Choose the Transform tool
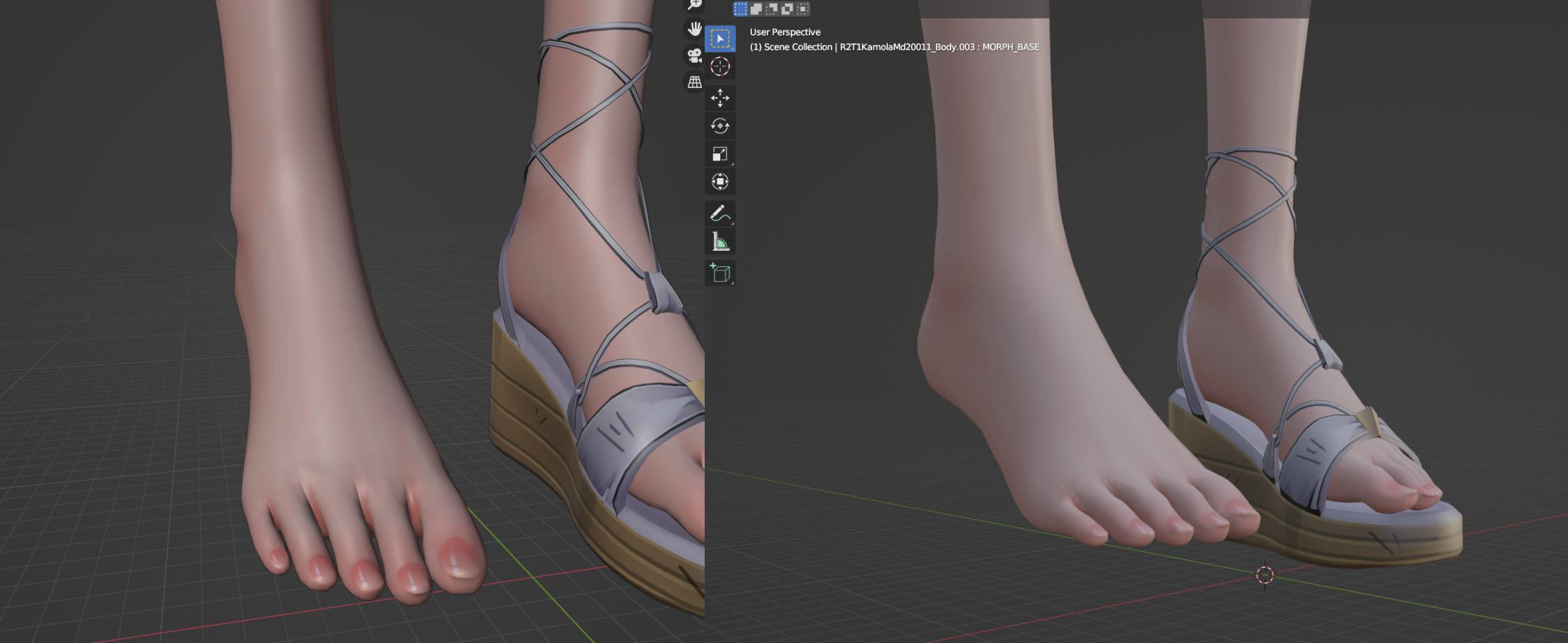Image resolution: width=1568 pixels, height=643 pixels. point(720,182)
